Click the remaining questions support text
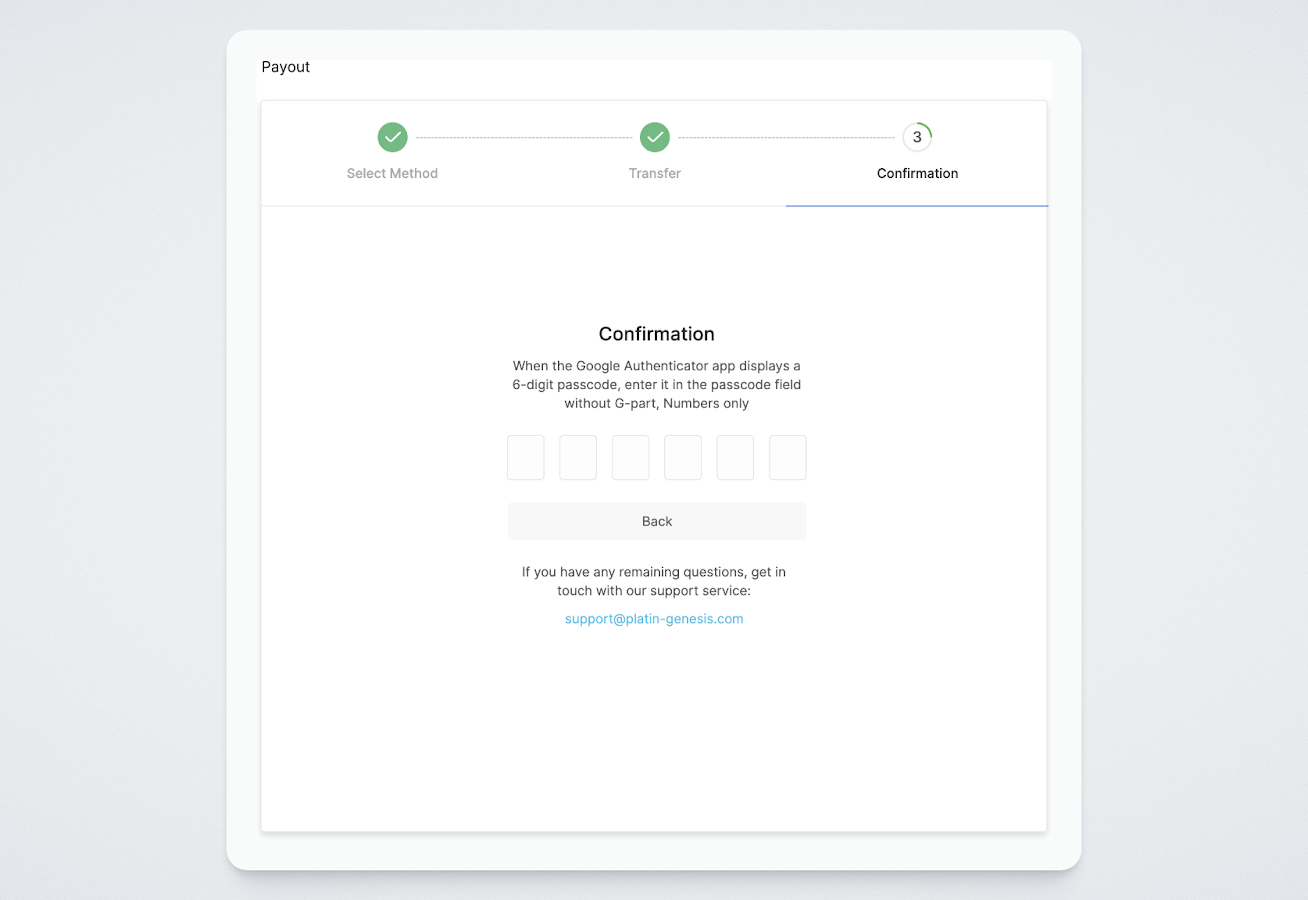 coord(654,581)
